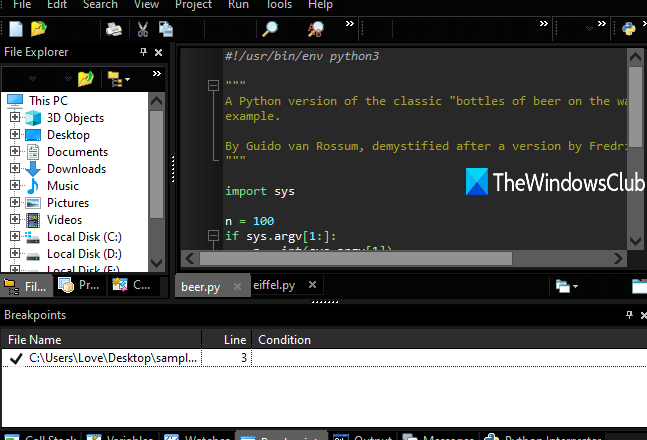Select Local Disk (D:) in the tree
This screenshot has height=440, width=647.
coord(84,254)
